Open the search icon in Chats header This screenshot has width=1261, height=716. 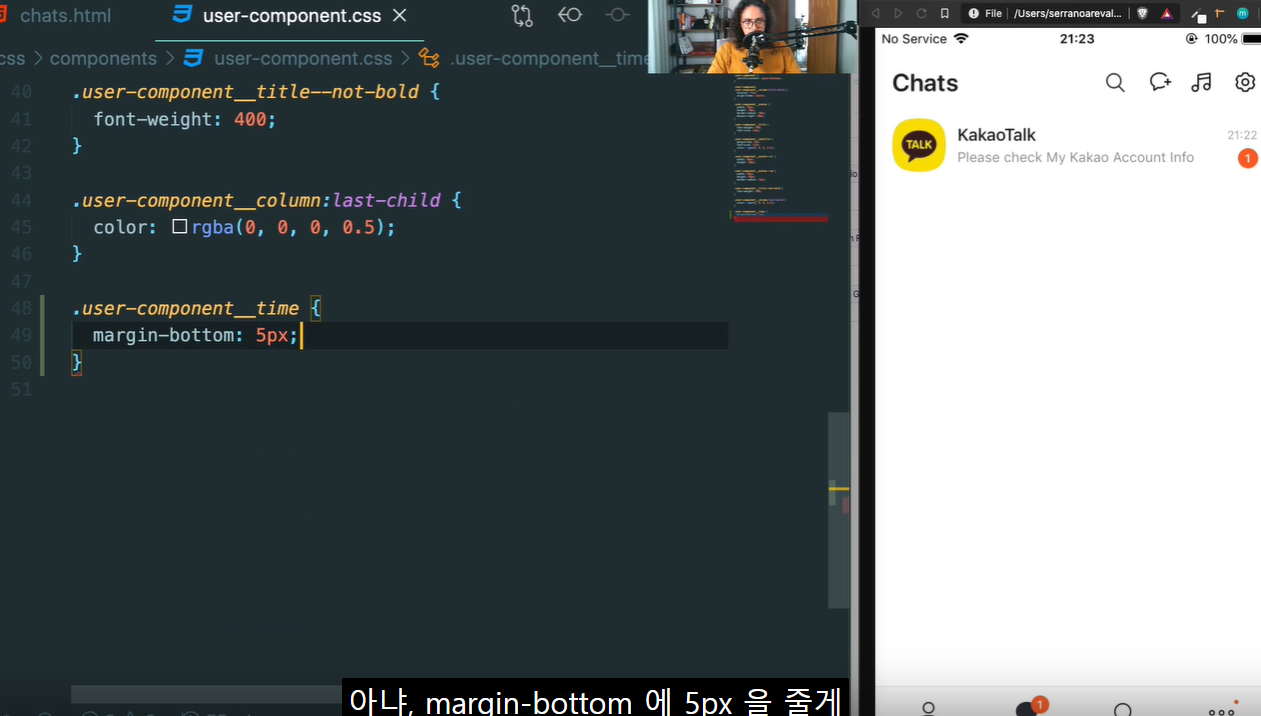1115,83
